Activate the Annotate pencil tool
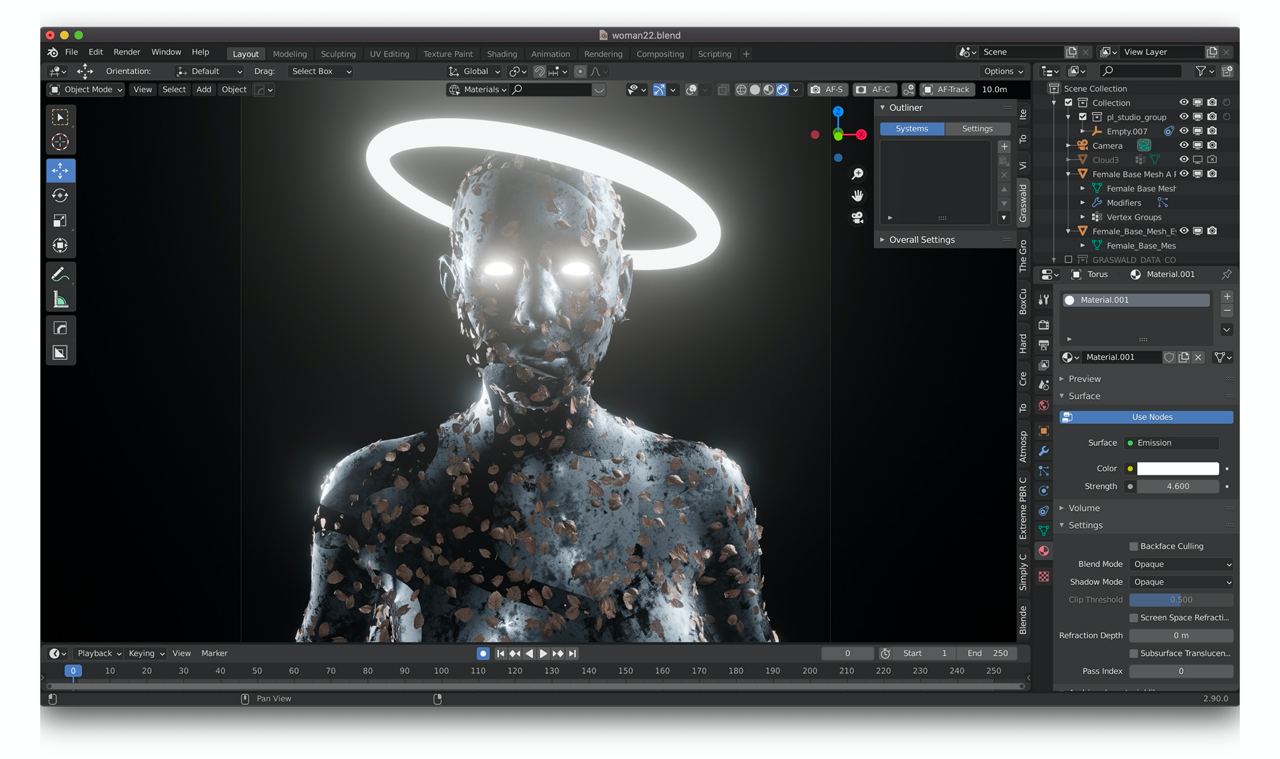The height and width of the screenshot is (759, 1280). click(x=60, y=274)
